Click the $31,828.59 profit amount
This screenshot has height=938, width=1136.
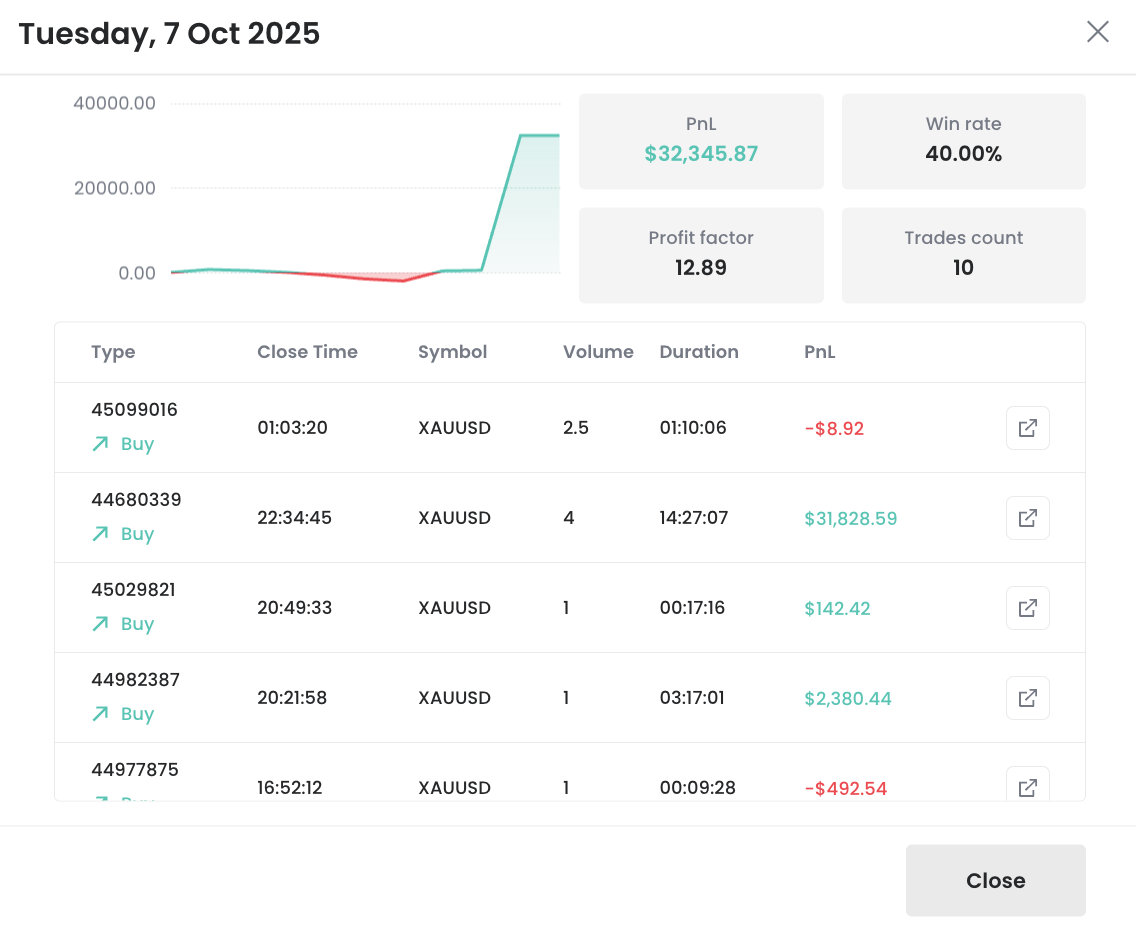point(850,518)
